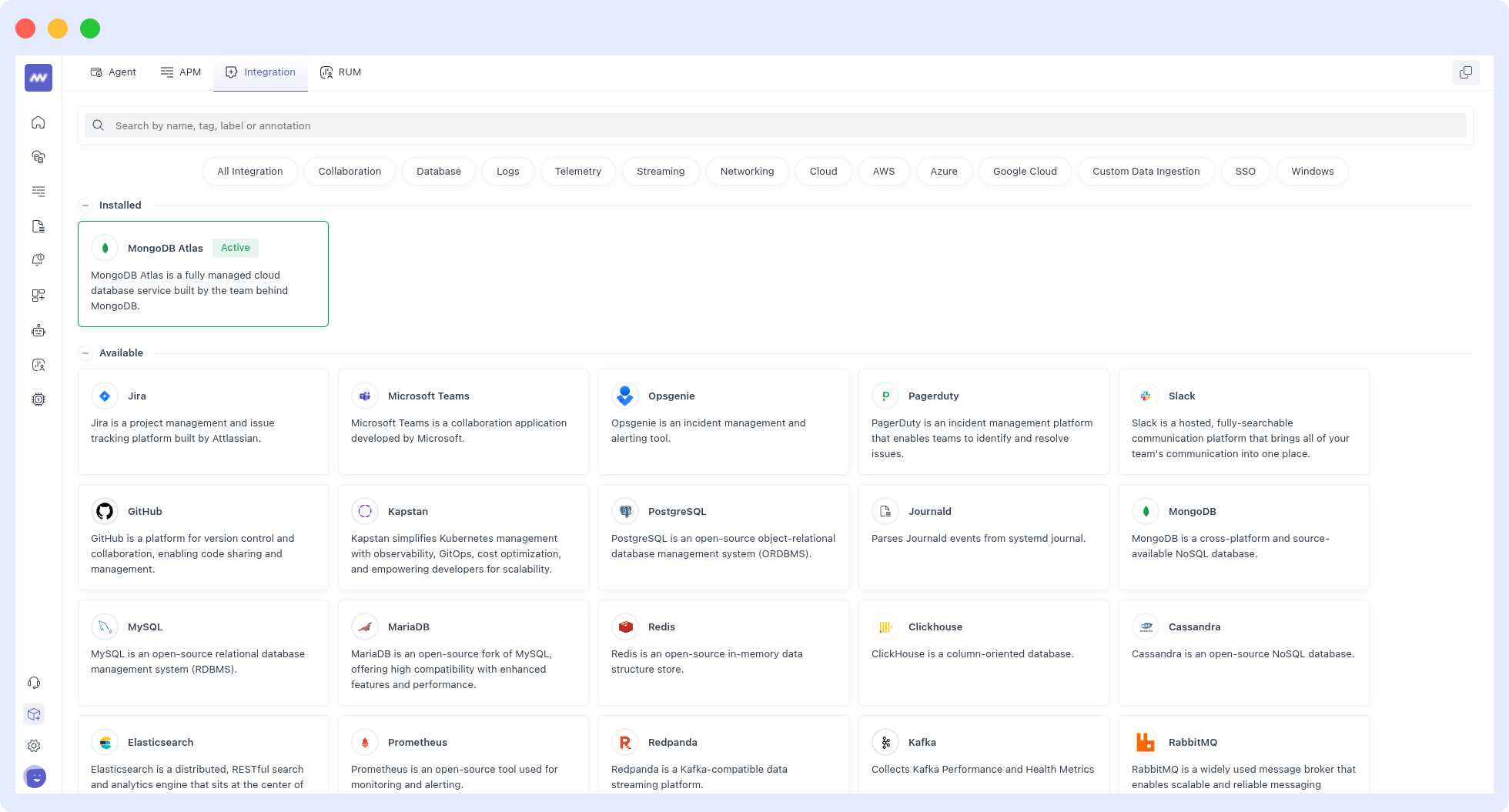Viewport: 1509px width, 812px height.
Task: Open the Slack integration card
Action: click(1243, 422)
